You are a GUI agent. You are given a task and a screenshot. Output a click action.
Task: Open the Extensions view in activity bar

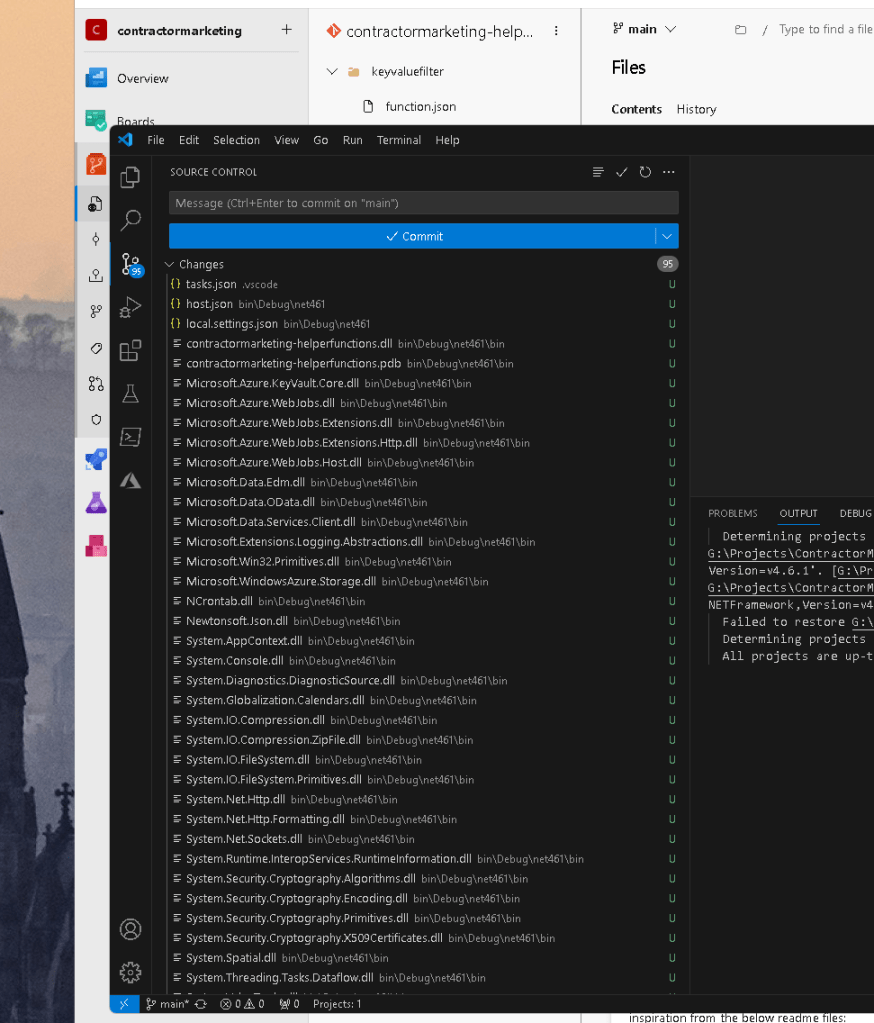(x=130, y=350)
